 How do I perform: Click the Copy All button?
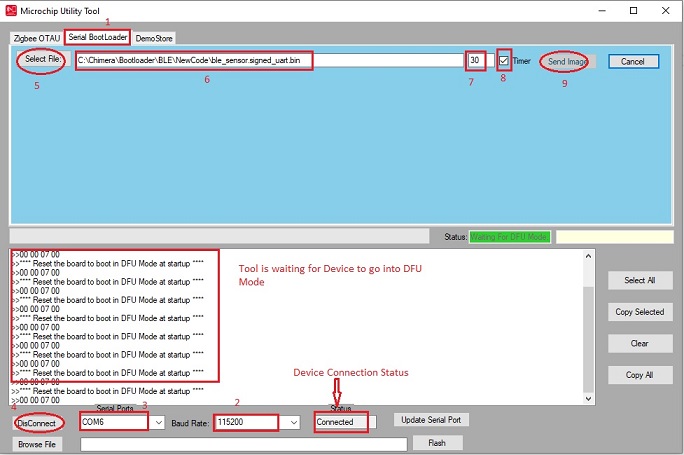coord(640,375)
